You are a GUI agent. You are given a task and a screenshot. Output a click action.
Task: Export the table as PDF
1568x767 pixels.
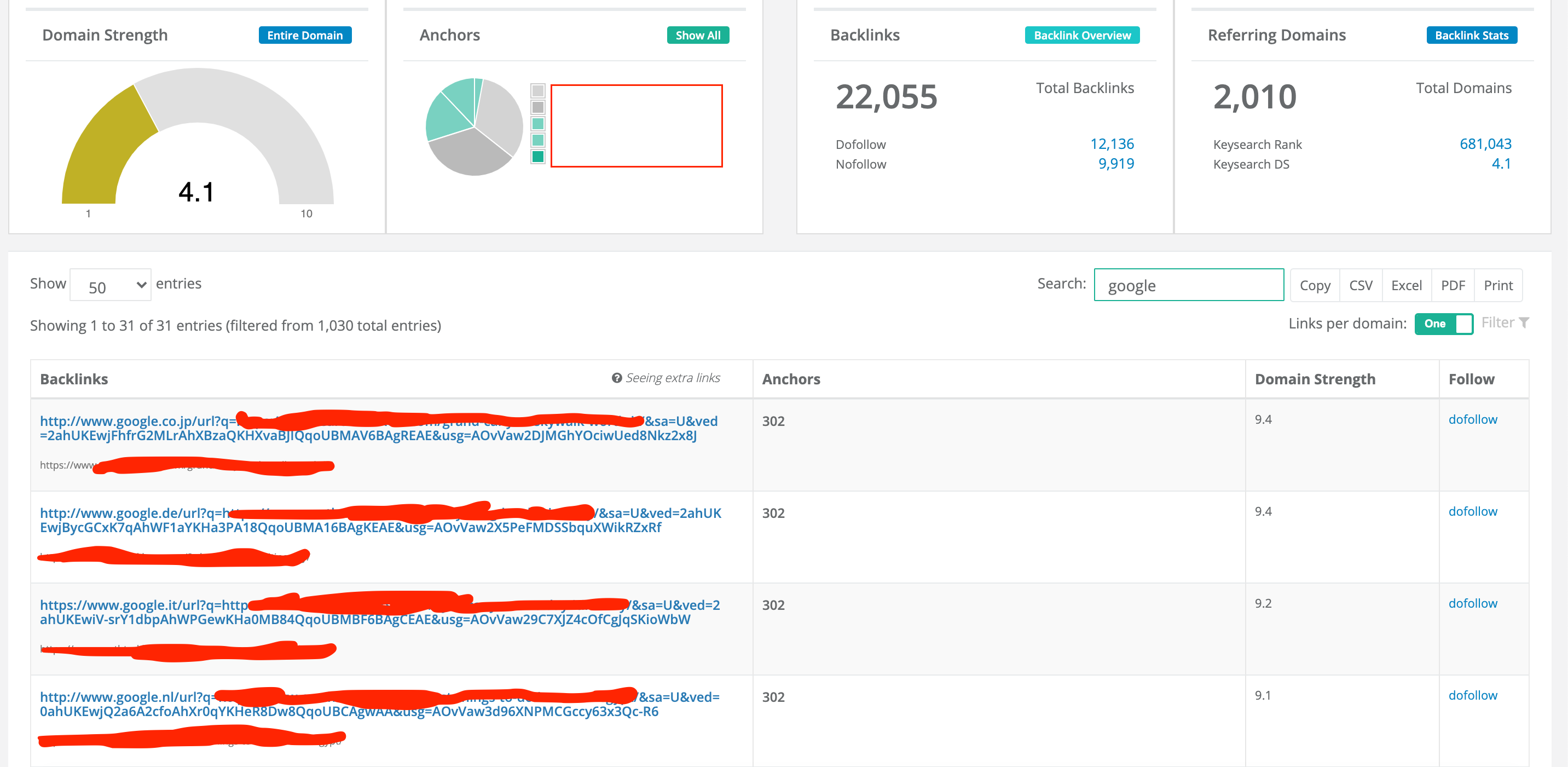(1453, 285)
